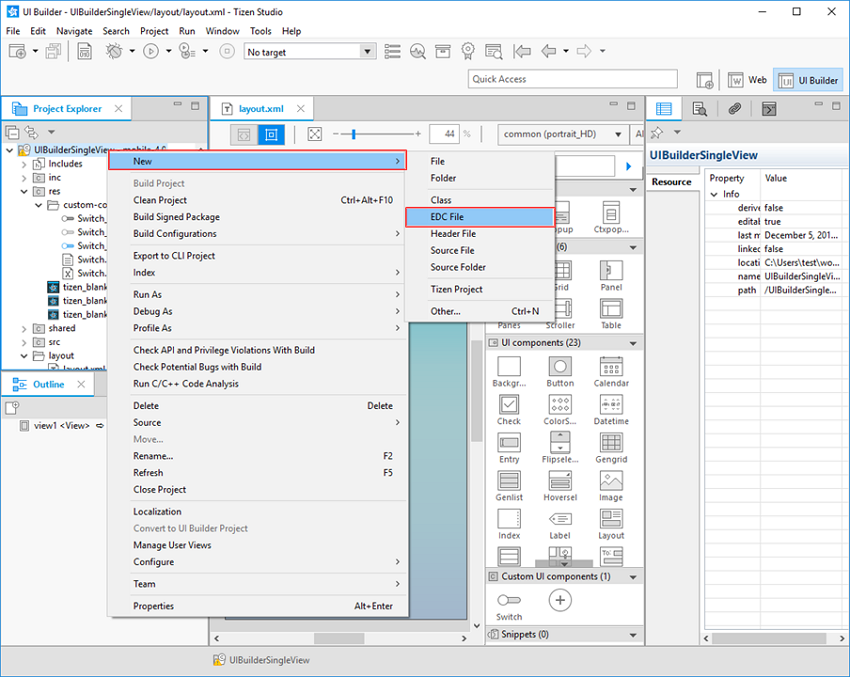Image resolution: width=850 pixels, height=677 pixels.
Task: Open the 'No target' connection dropdown
Action: pyautogui.click(x=308, y=51)
